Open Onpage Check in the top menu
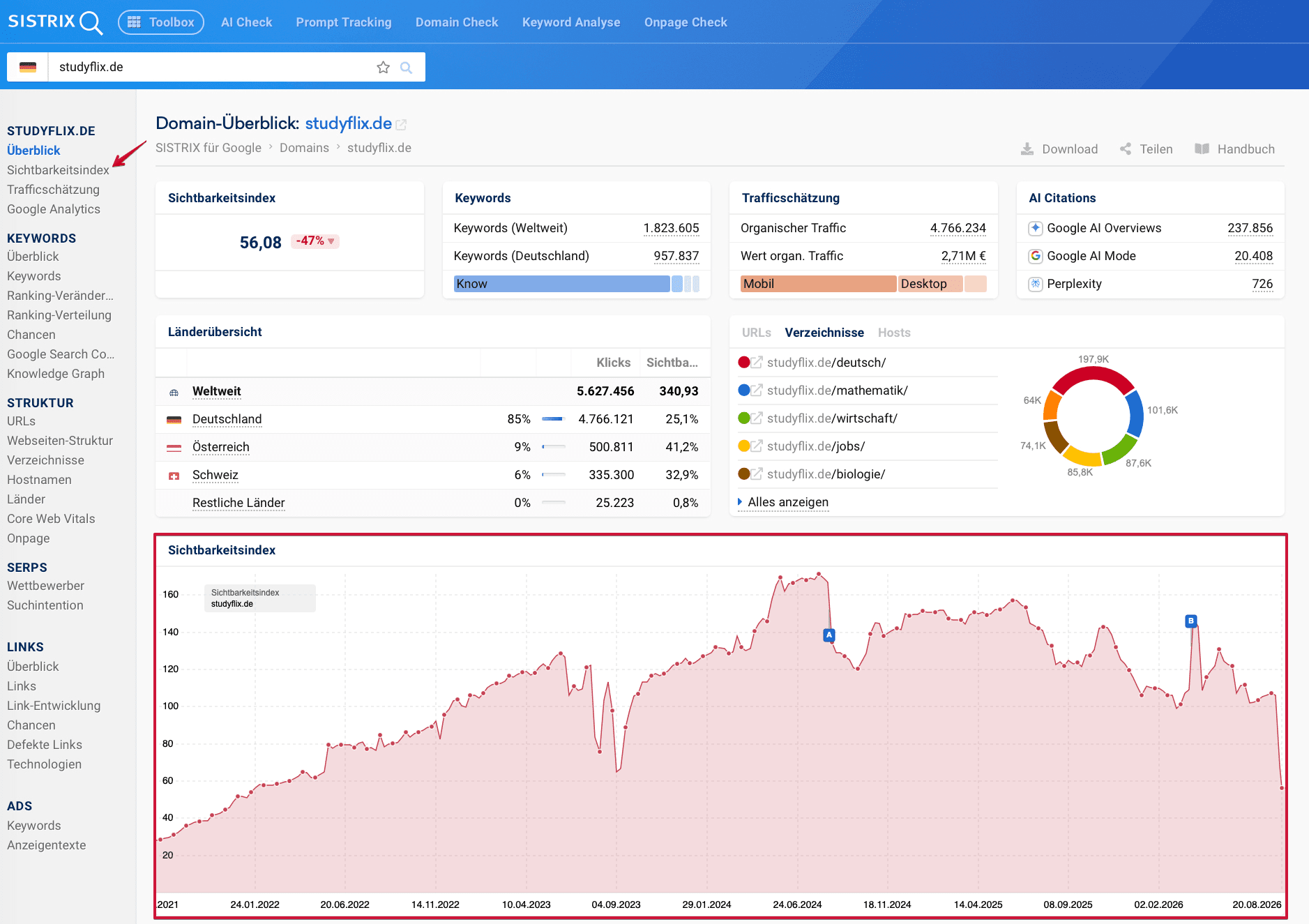Screen dimensions: 1309x924 click(686, 22)
